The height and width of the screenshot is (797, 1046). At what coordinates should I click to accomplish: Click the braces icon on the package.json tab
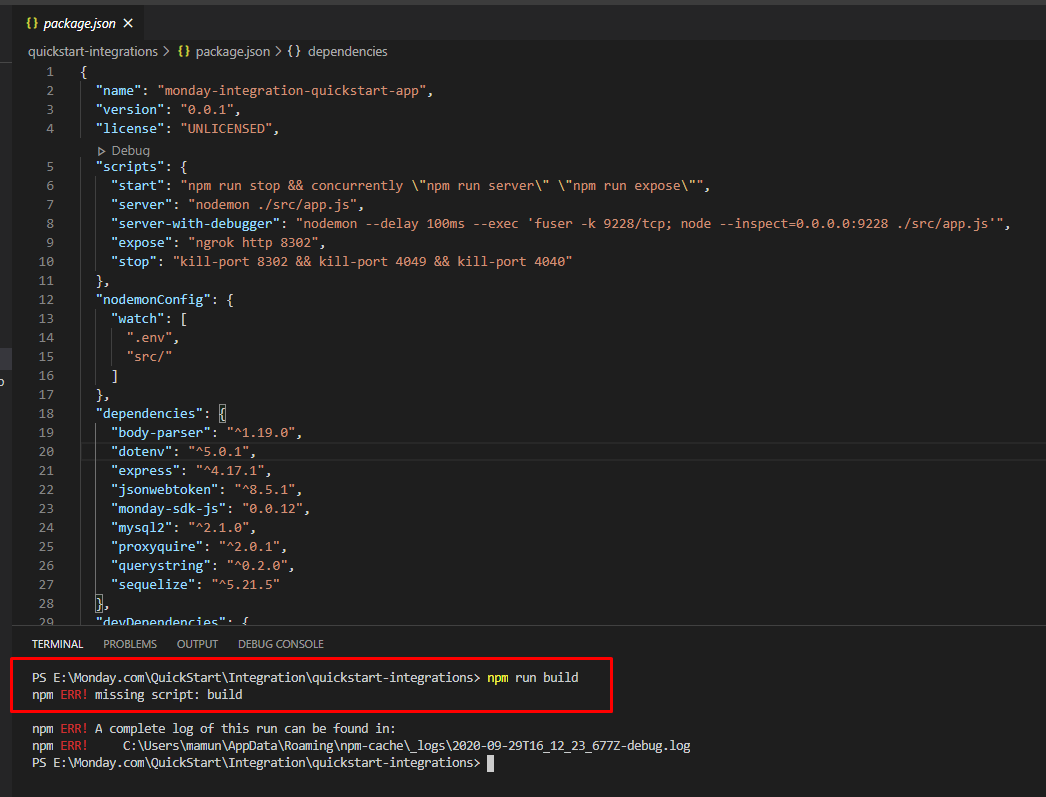[32, 23]
